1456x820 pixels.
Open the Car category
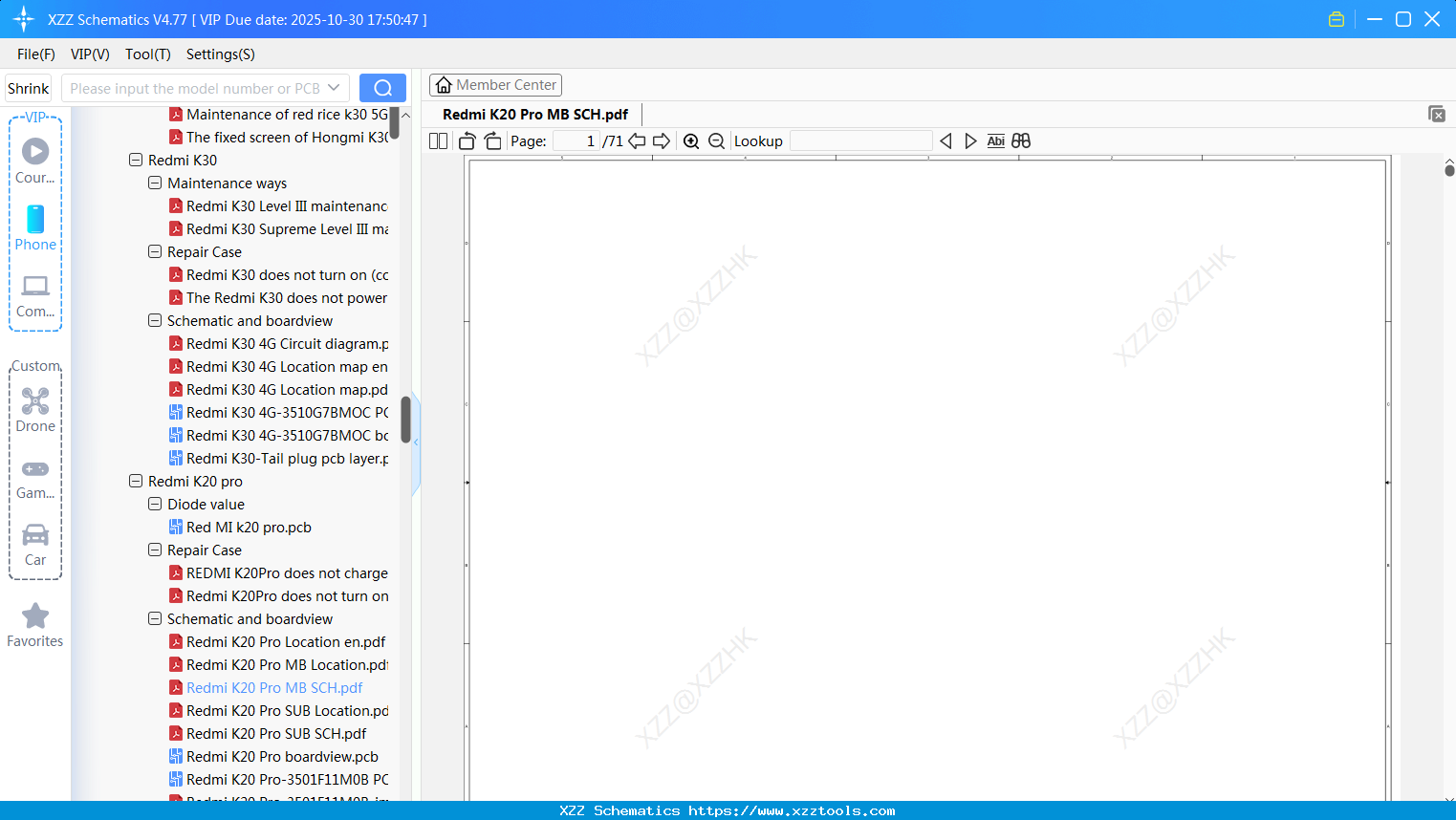click(x=35, y=545)
